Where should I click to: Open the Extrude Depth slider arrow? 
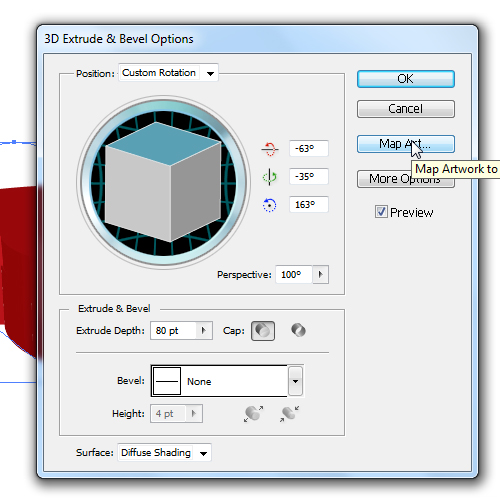pos(204,331)
